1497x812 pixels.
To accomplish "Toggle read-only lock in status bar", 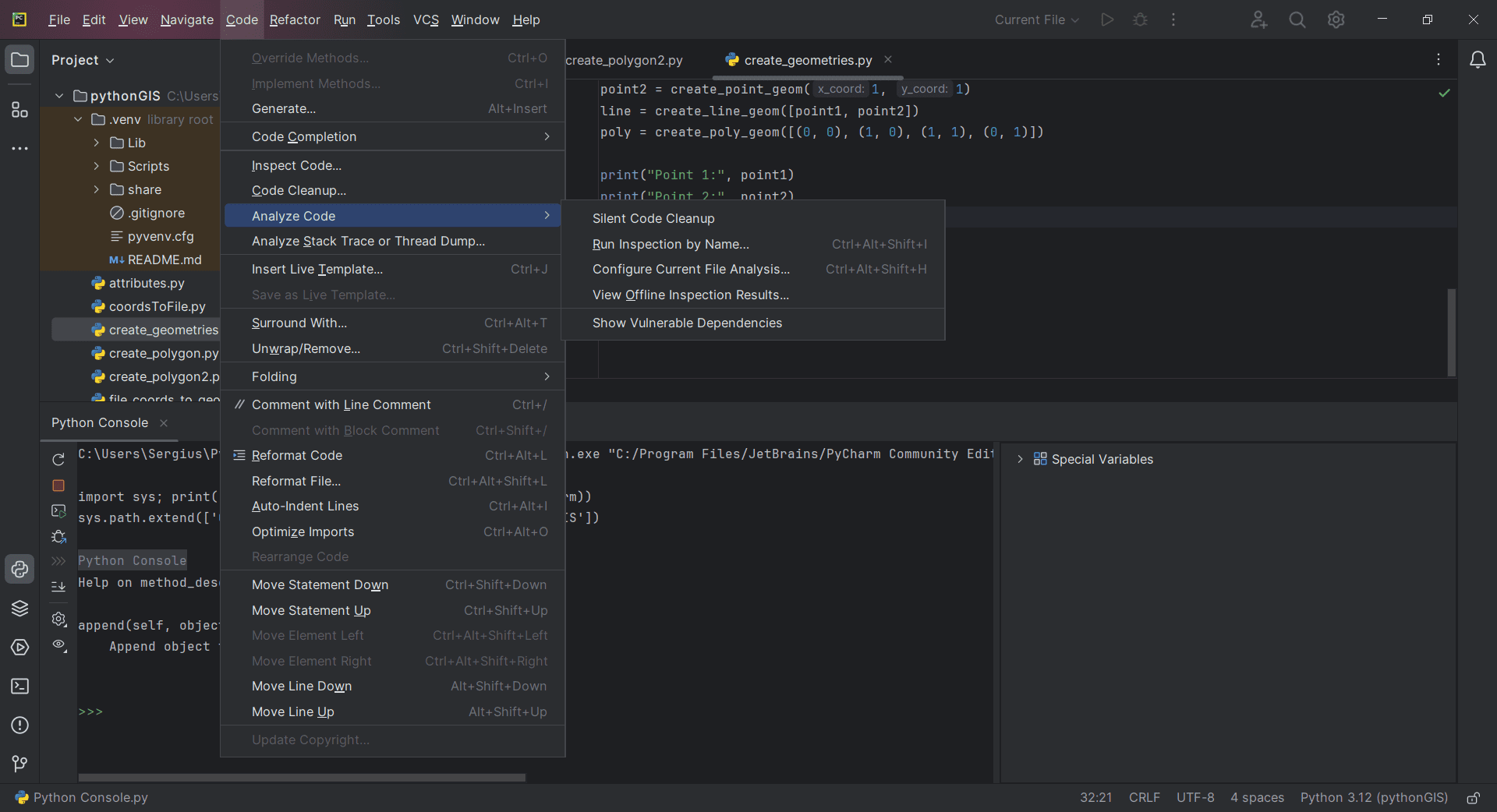I will point(1473,798).
